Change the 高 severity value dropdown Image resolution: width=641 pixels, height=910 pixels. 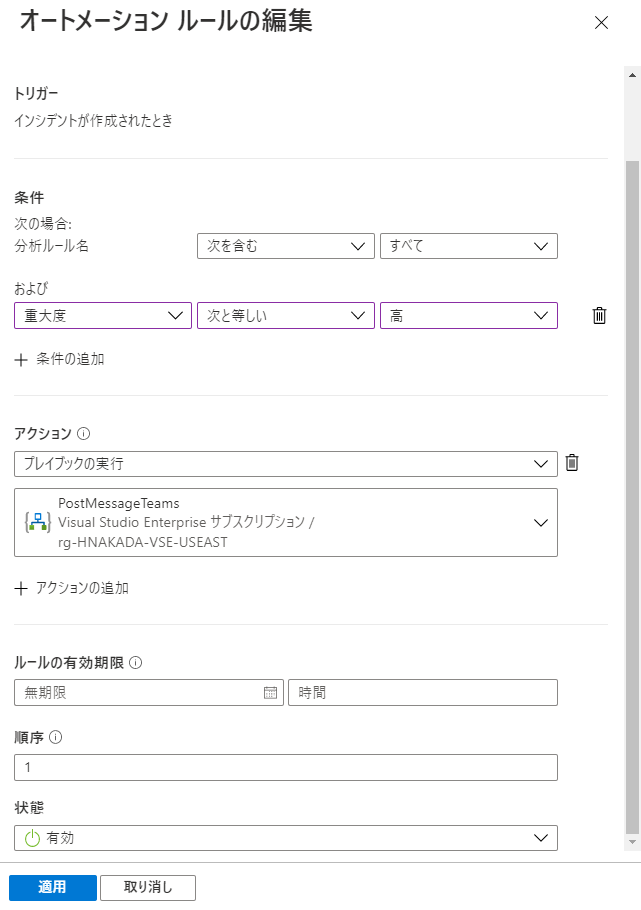coord(469,316)
